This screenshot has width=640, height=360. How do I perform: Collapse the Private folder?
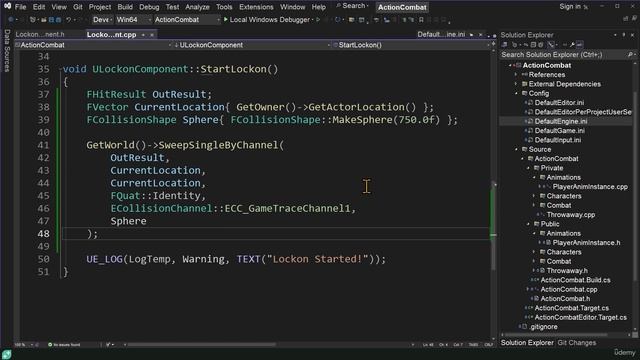[x=528, y=168]
